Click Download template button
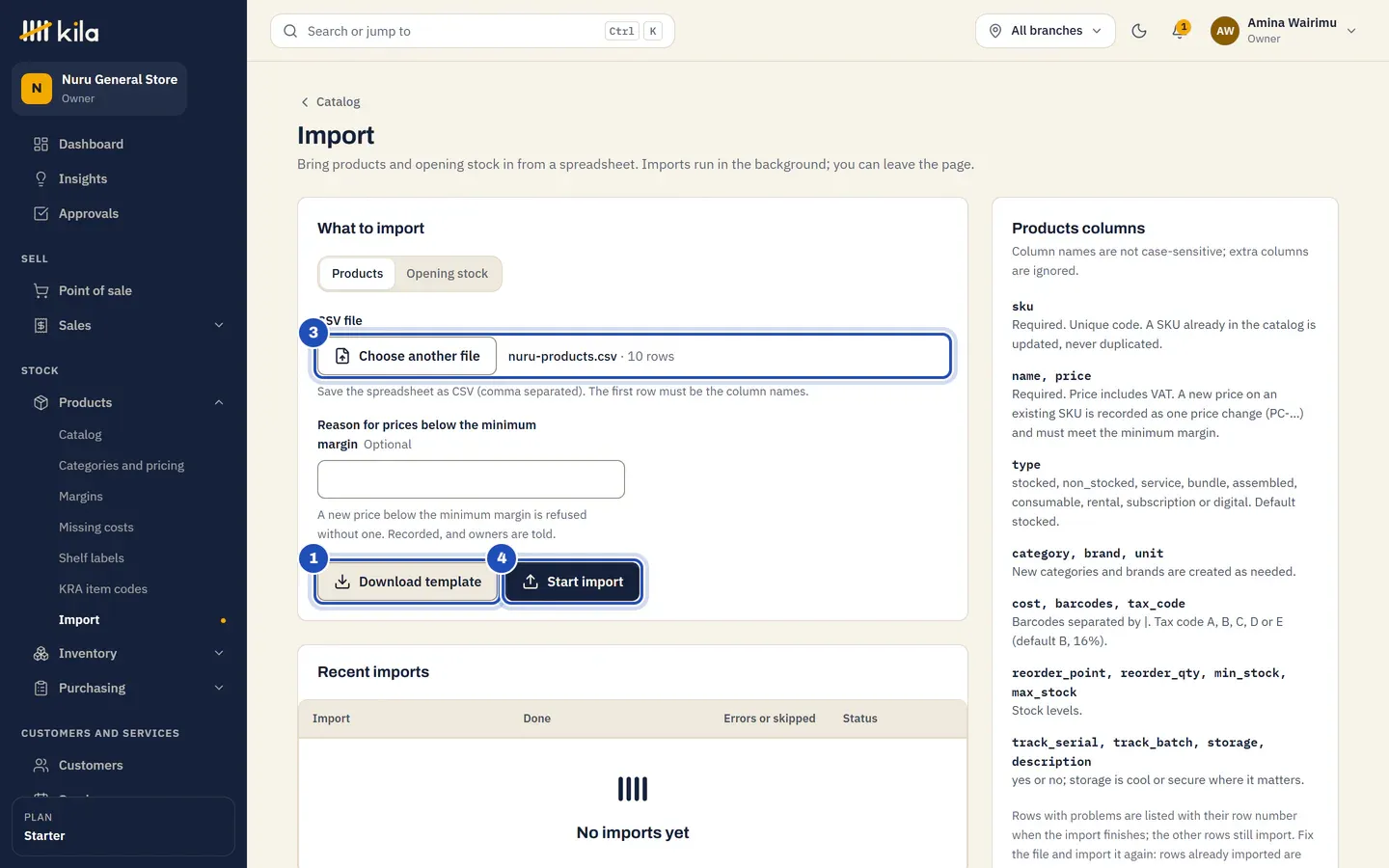 click(x=406, y=582)
